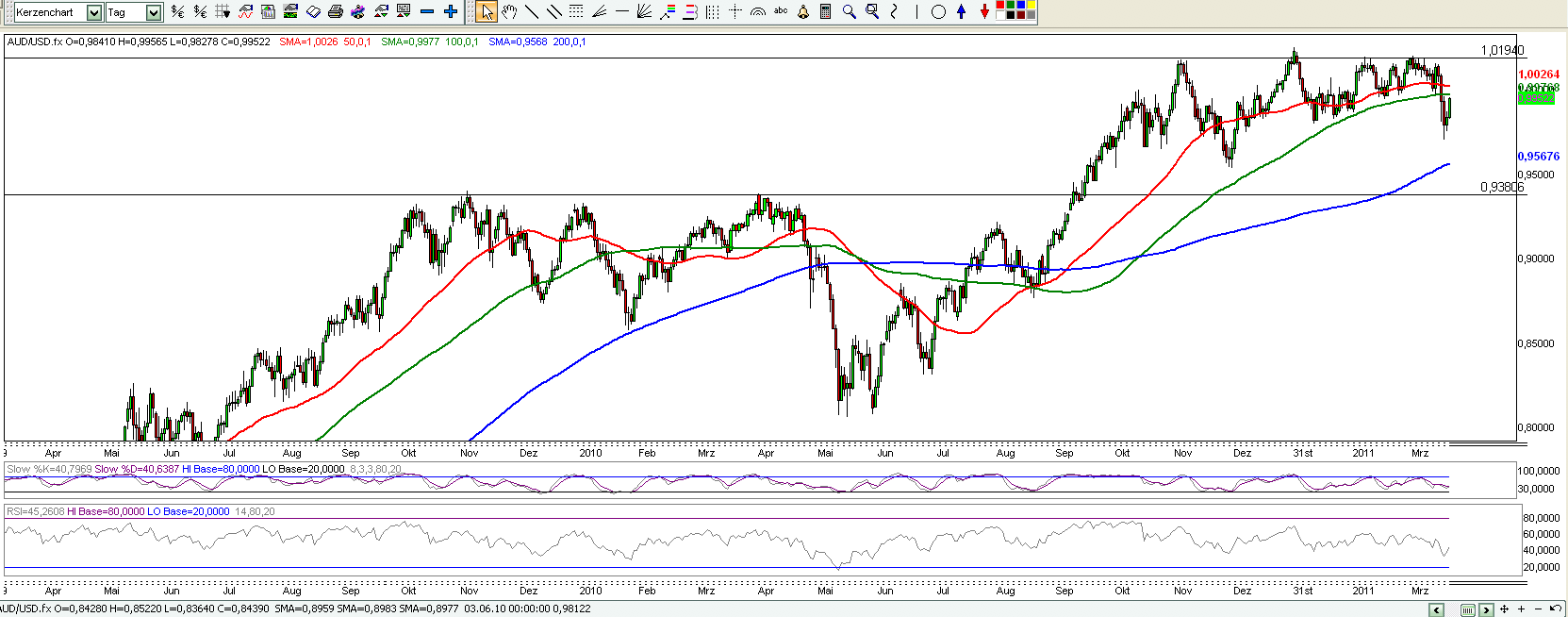Open the grid options icon
This screenshot has width=1568, height=617.
223,11
